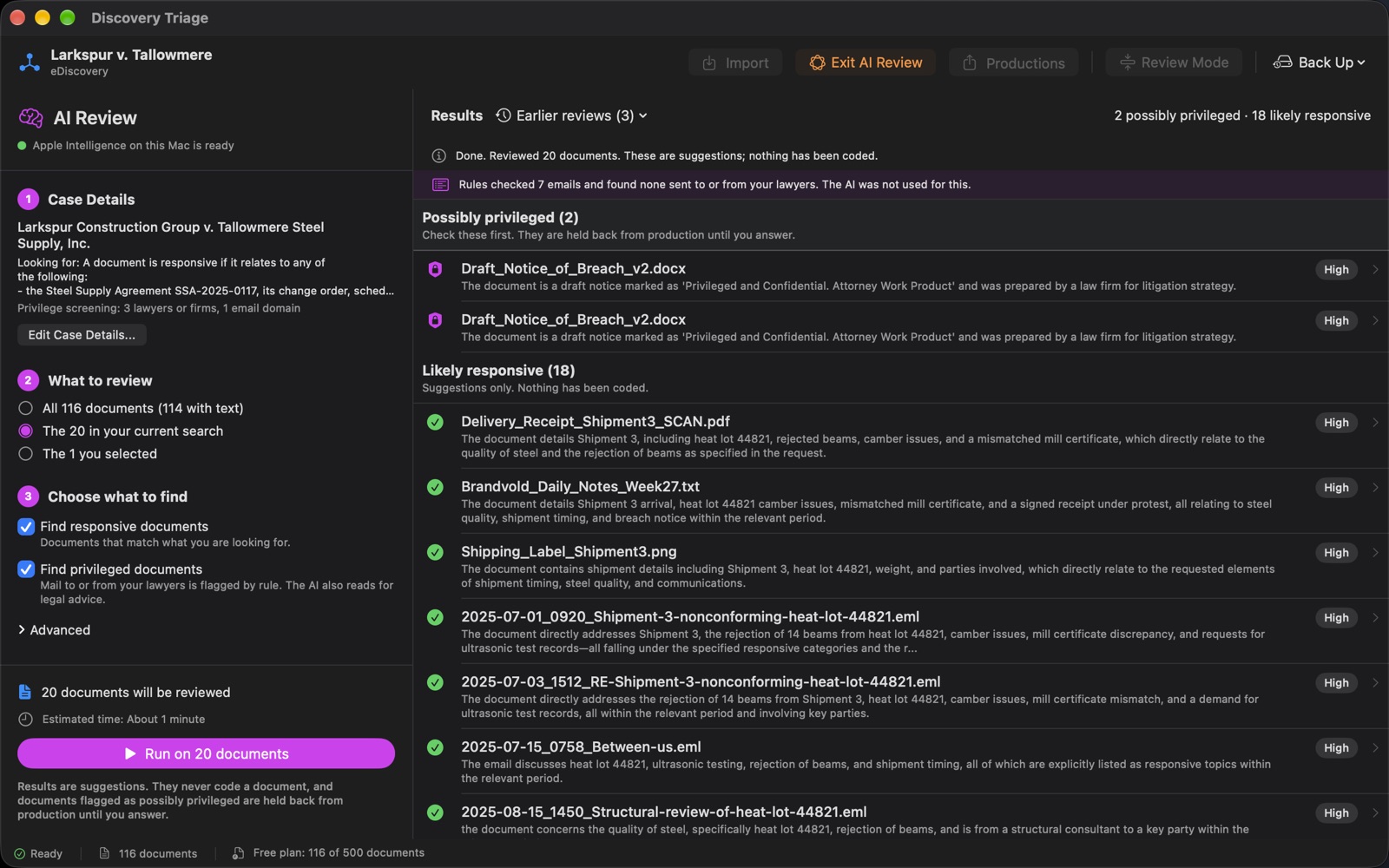Click the Larkspur v. Tallowmere case network icon
Viewport: 1389px width, 868px height.
(x=30, y=62)
